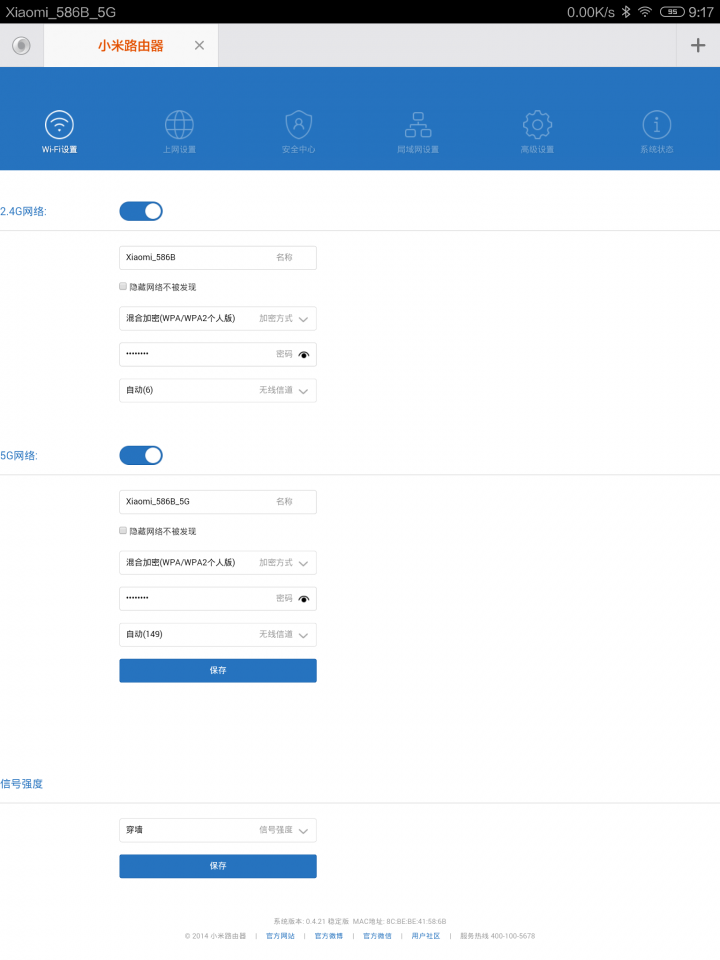The height and width of the screenshot is (960, 720).
Task: Open the 官方微博 footer link
Action: coord(329,936)
